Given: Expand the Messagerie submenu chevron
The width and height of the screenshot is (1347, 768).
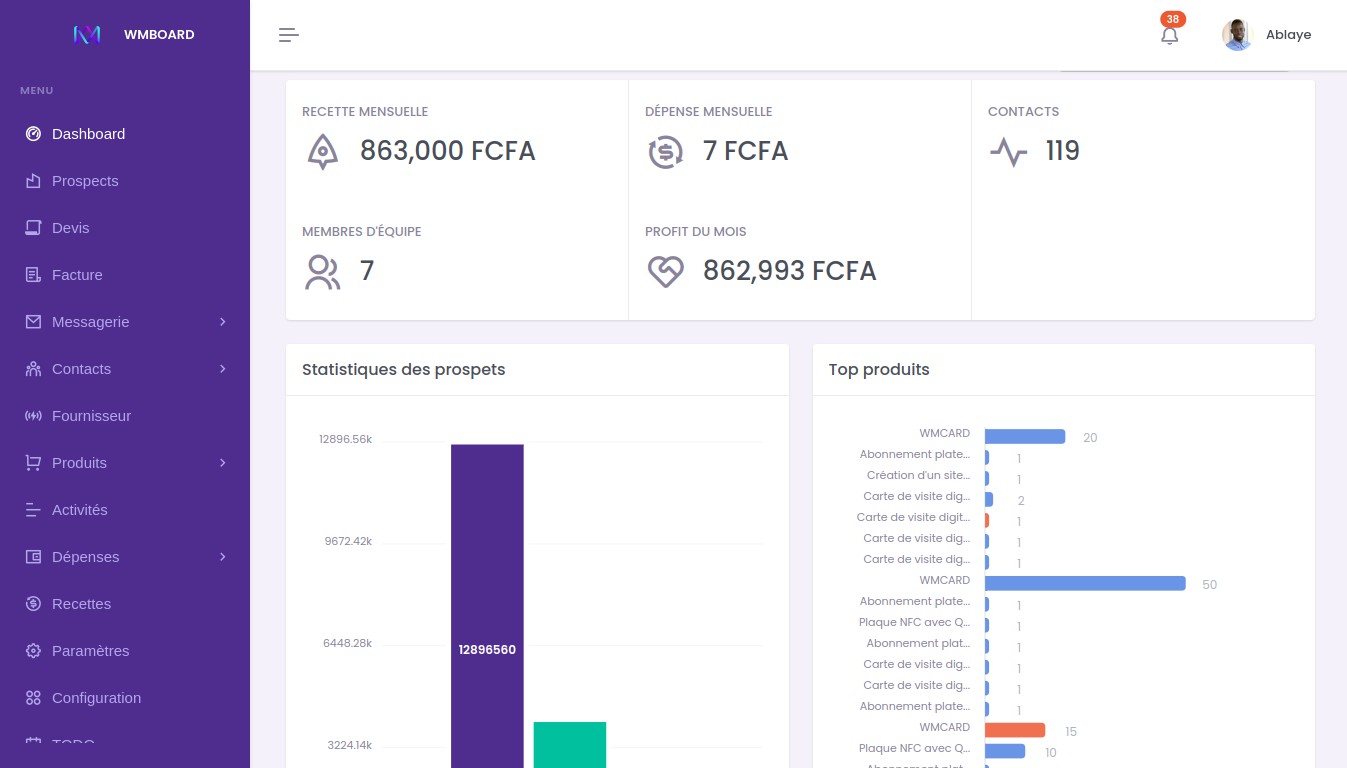Looking at the screenshot, I should (223, 322).
